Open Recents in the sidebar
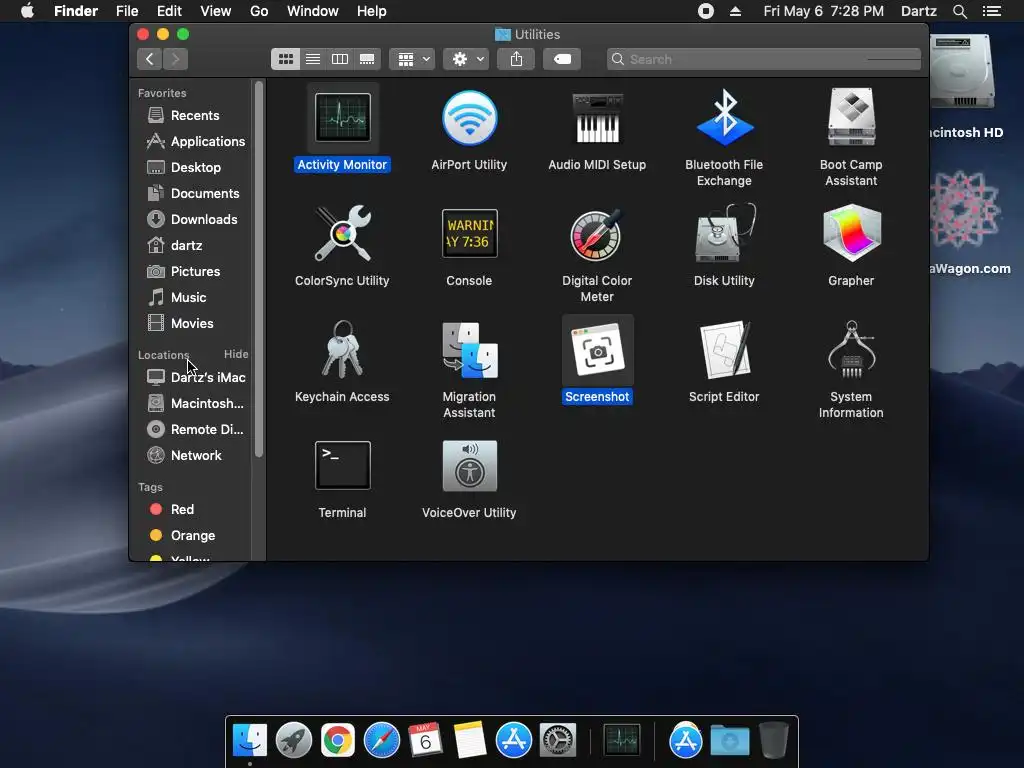1024x768 pixels. [195, 115]
